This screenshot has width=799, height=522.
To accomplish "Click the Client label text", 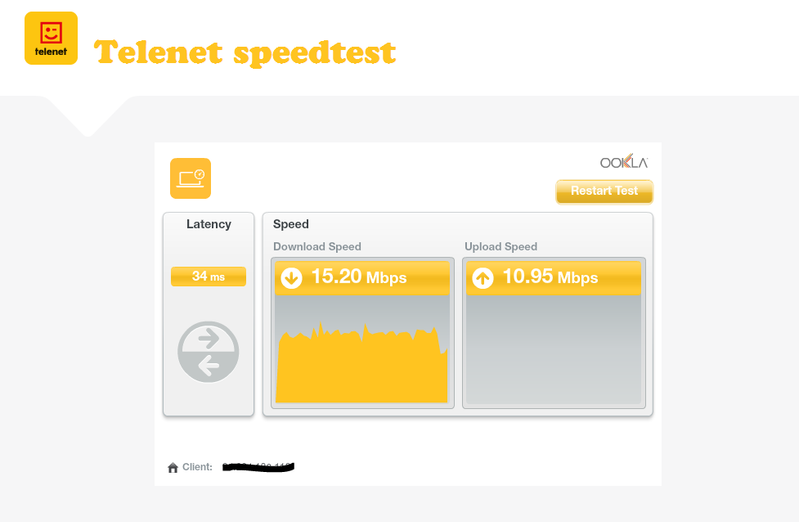I will (x=197, y=467).
